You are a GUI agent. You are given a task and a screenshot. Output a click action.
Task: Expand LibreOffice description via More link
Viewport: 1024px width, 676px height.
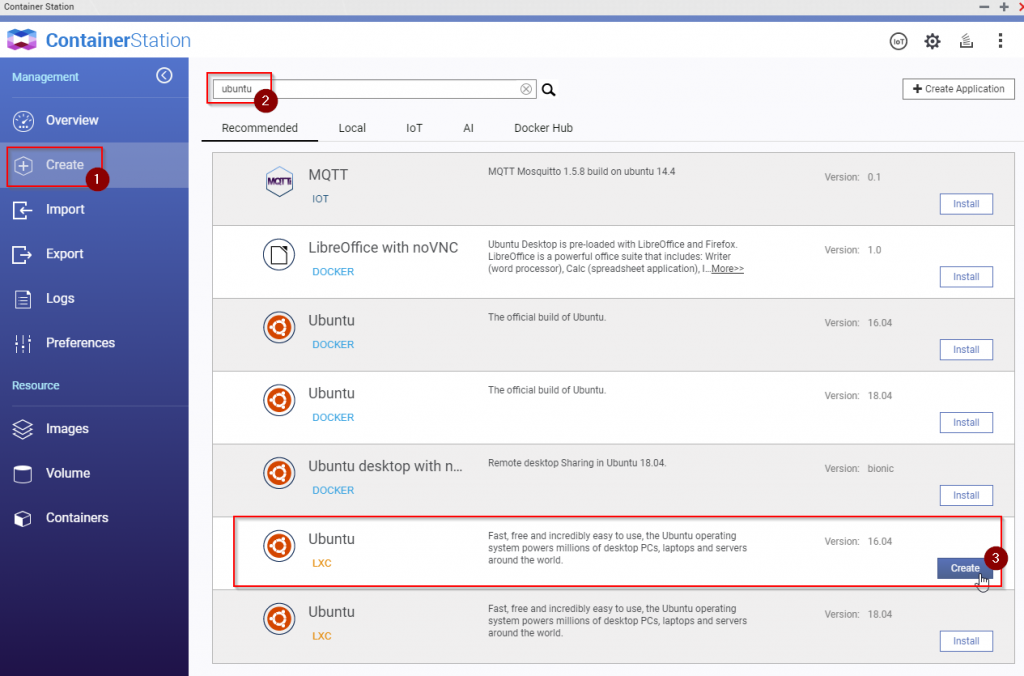[x=727, y=269]
